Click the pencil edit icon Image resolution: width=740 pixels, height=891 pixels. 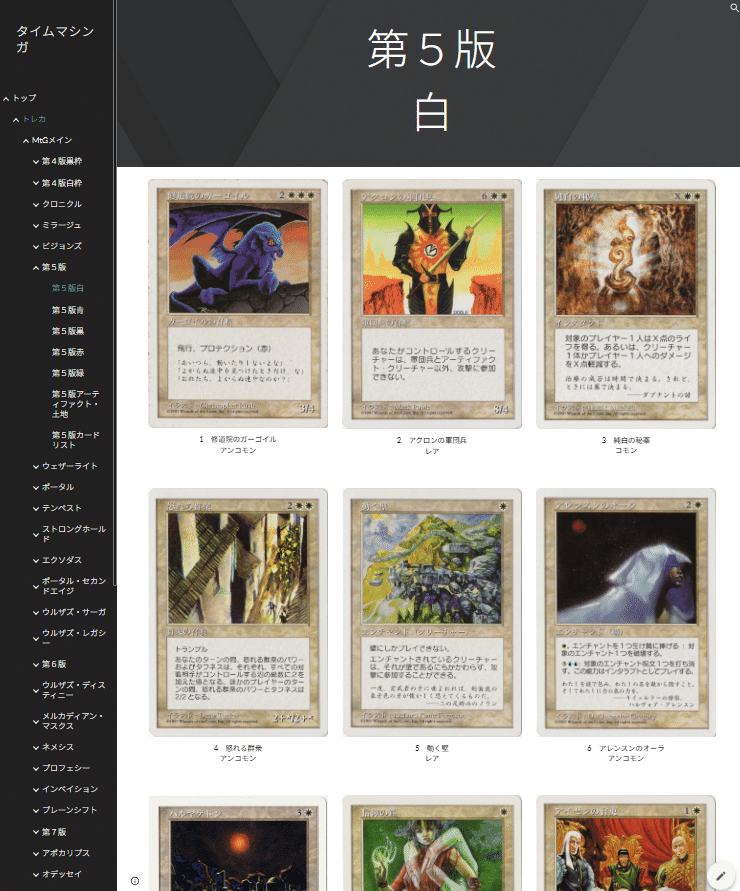[x=719, y=875]
